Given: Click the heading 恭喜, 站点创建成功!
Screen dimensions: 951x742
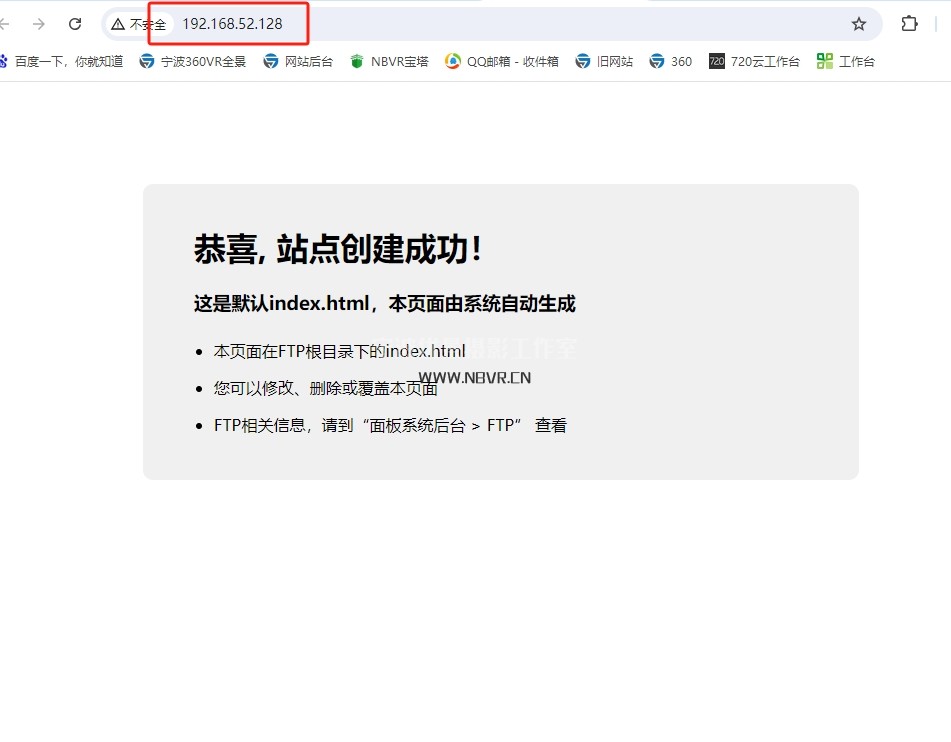Looking at the screenshot, I should coord(338,249).
